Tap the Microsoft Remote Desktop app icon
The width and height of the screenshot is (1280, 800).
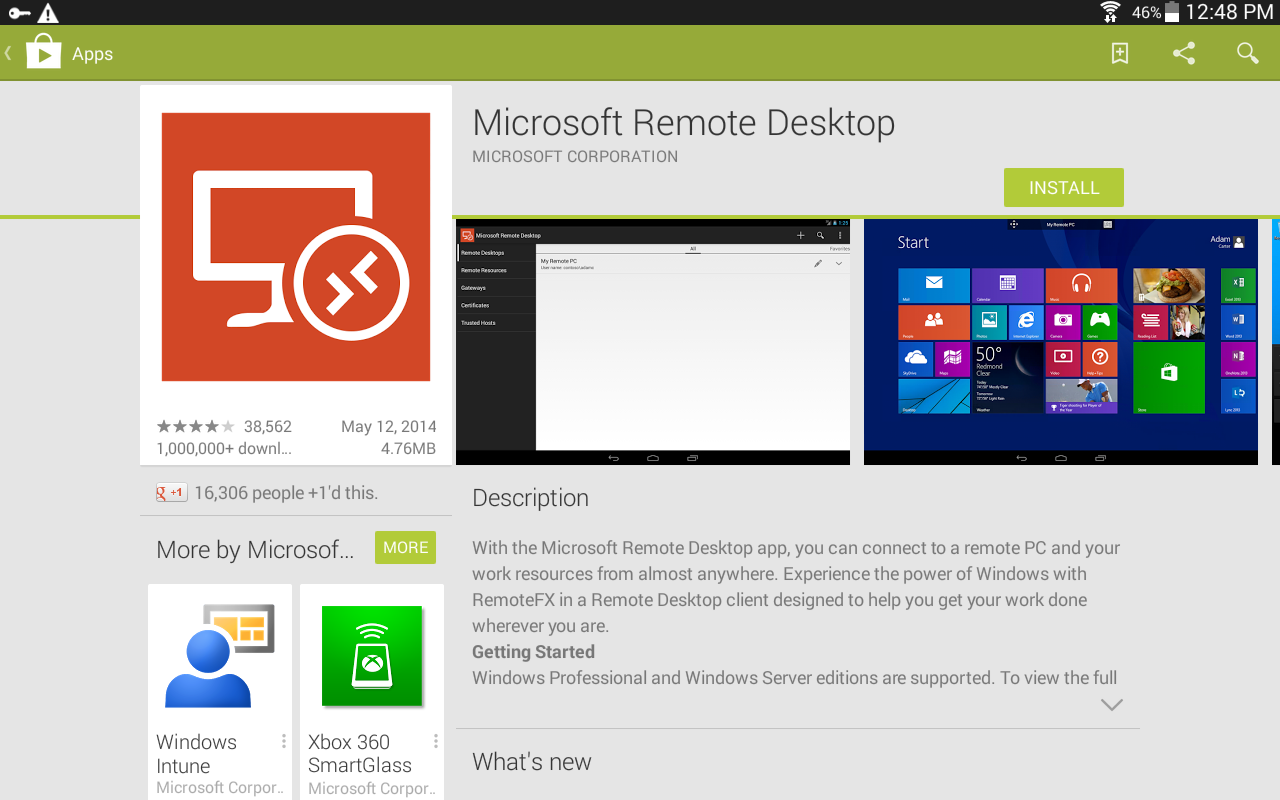(296, 247)
